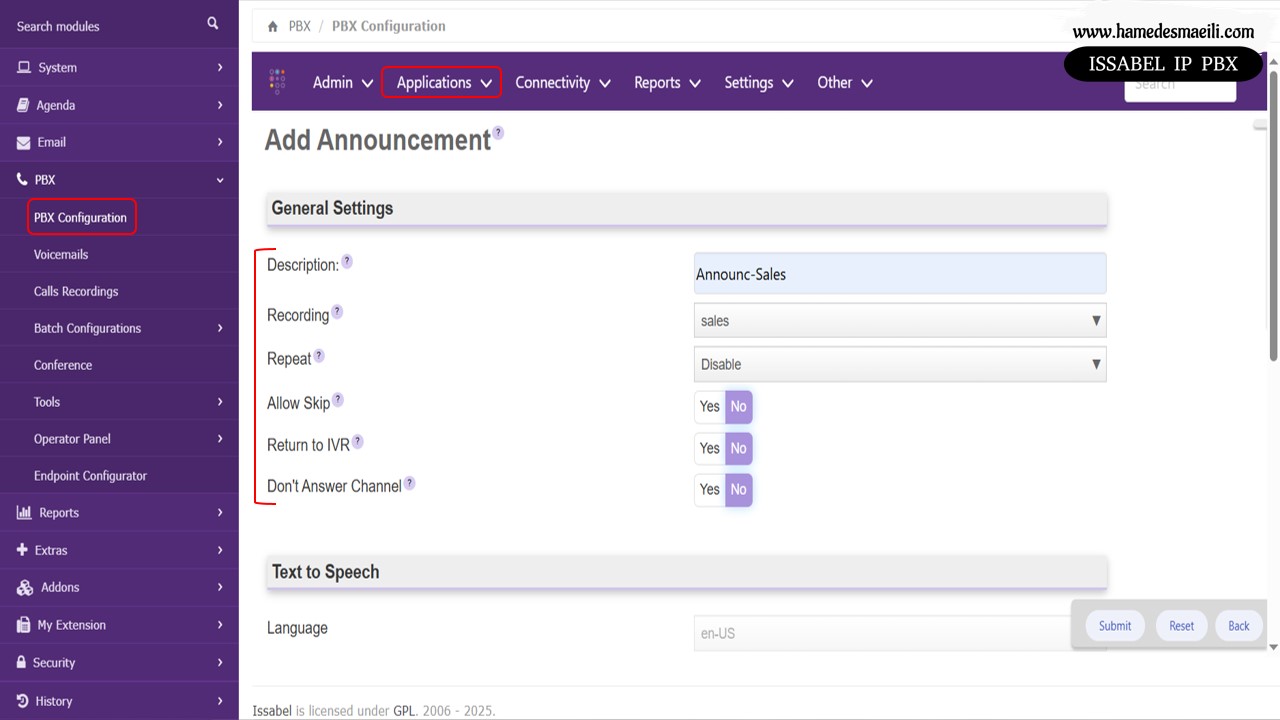This screenshot has width=1280, height=720.
Task: Open the Connectivity menu
Action: (x=562, y=83)
